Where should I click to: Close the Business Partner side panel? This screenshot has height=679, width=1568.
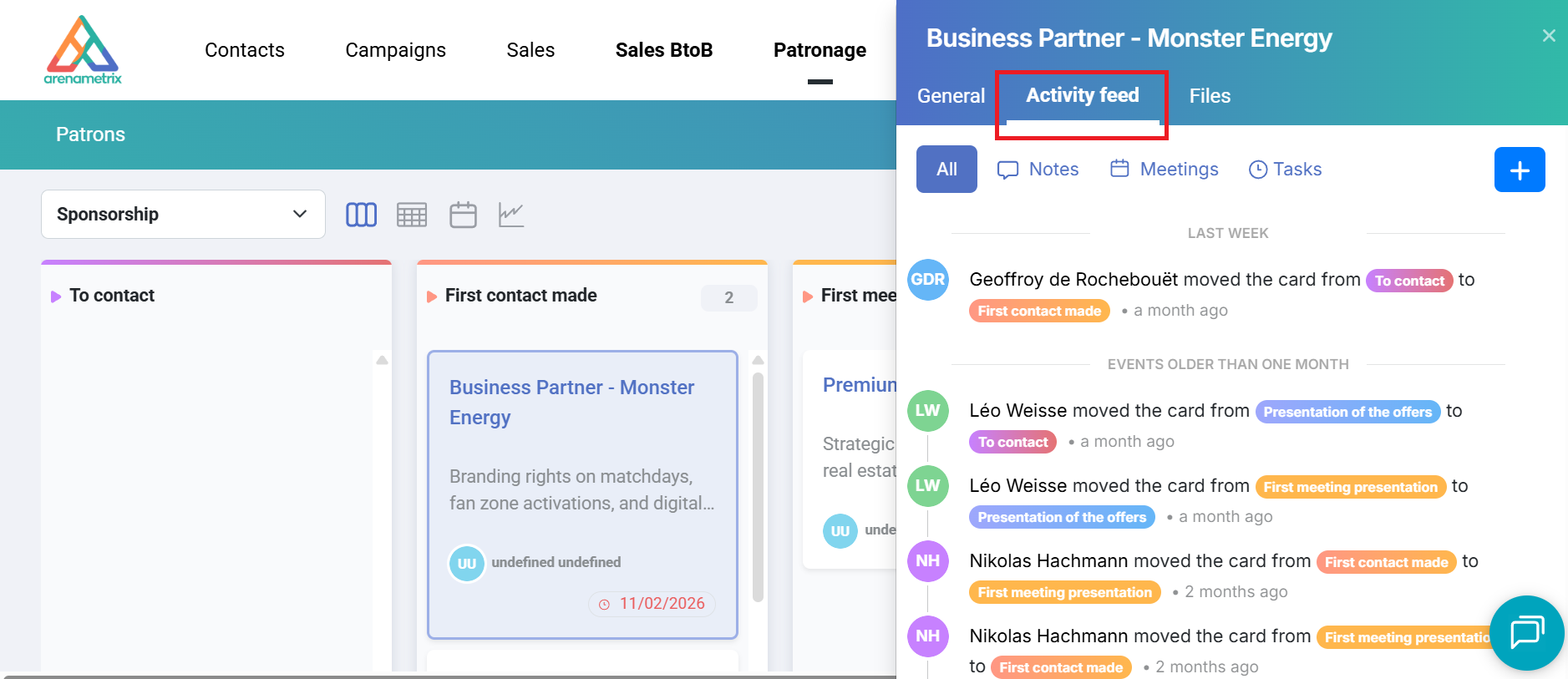[1548, 36]
